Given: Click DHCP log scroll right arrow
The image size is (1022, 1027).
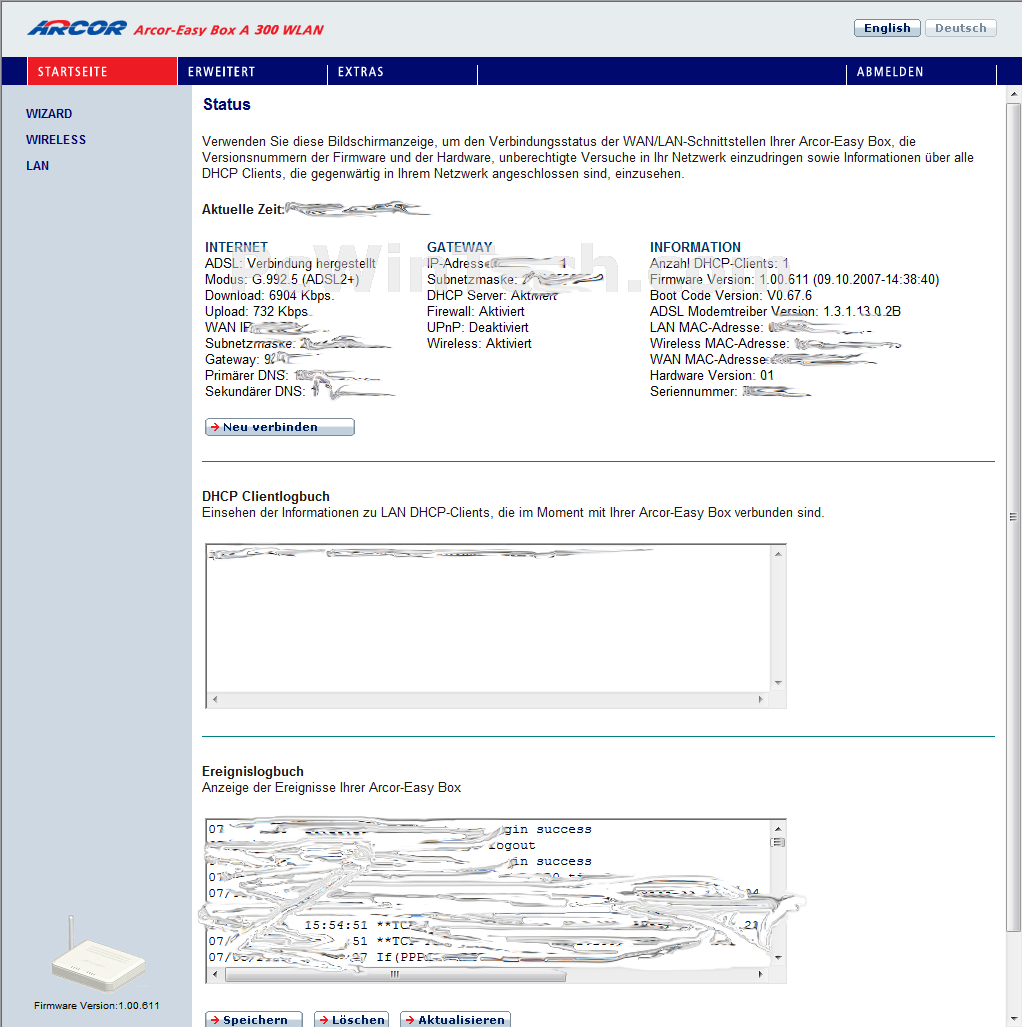Looking at the screenshot, I should tap(761, 700).
